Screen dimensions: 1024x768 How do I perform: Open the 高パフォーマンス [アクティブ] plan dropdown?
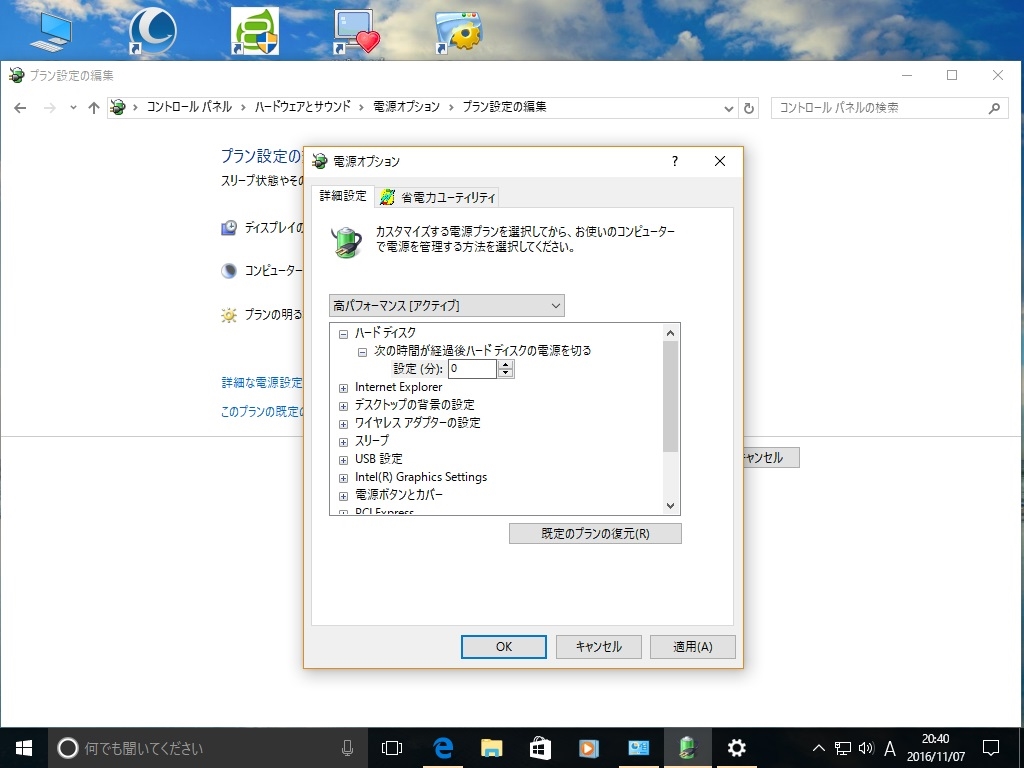(x=447, y=306)
